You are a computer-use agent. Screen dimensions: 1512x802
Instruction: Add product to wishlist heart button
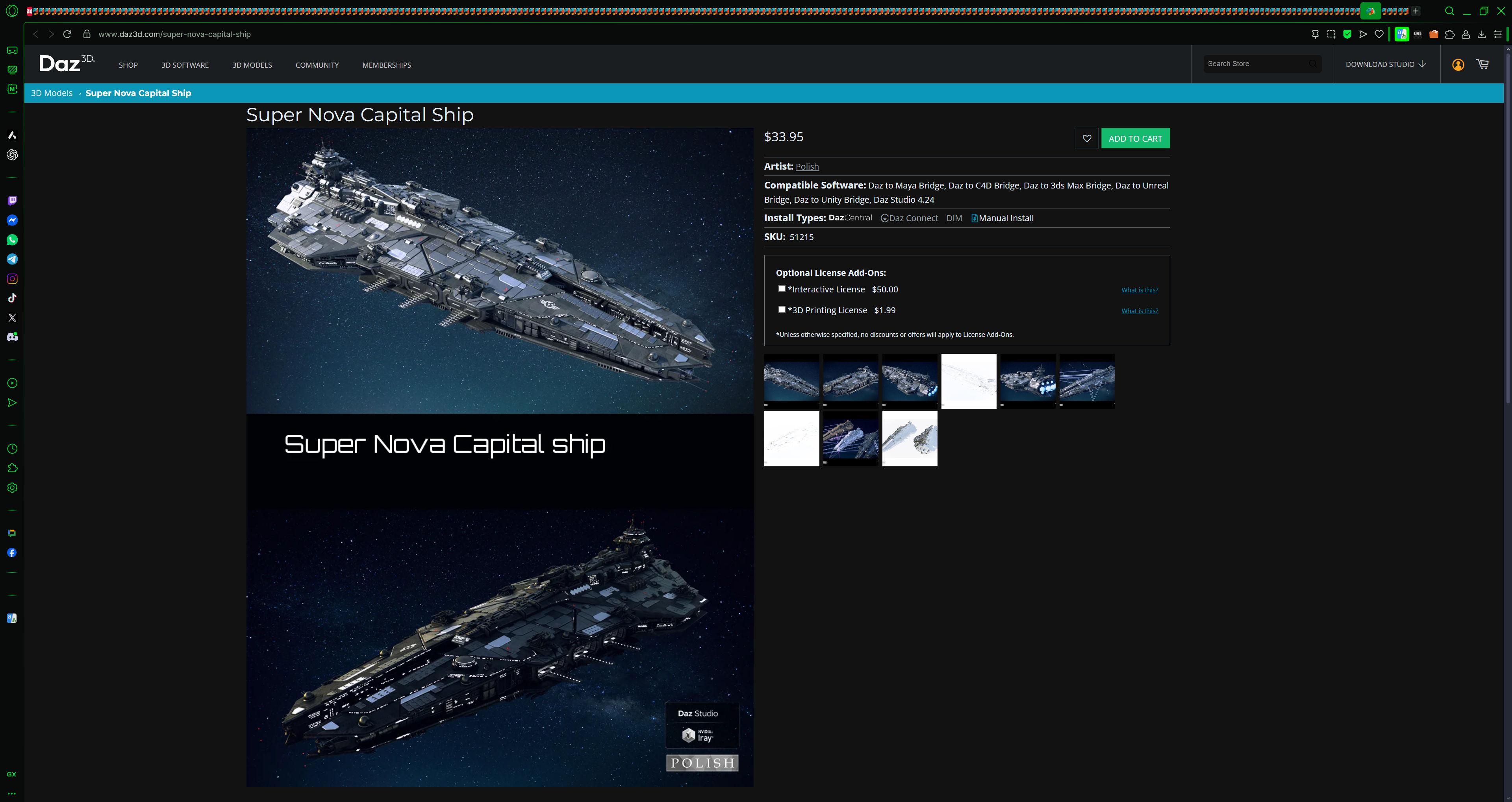(x=1086, y=139)
